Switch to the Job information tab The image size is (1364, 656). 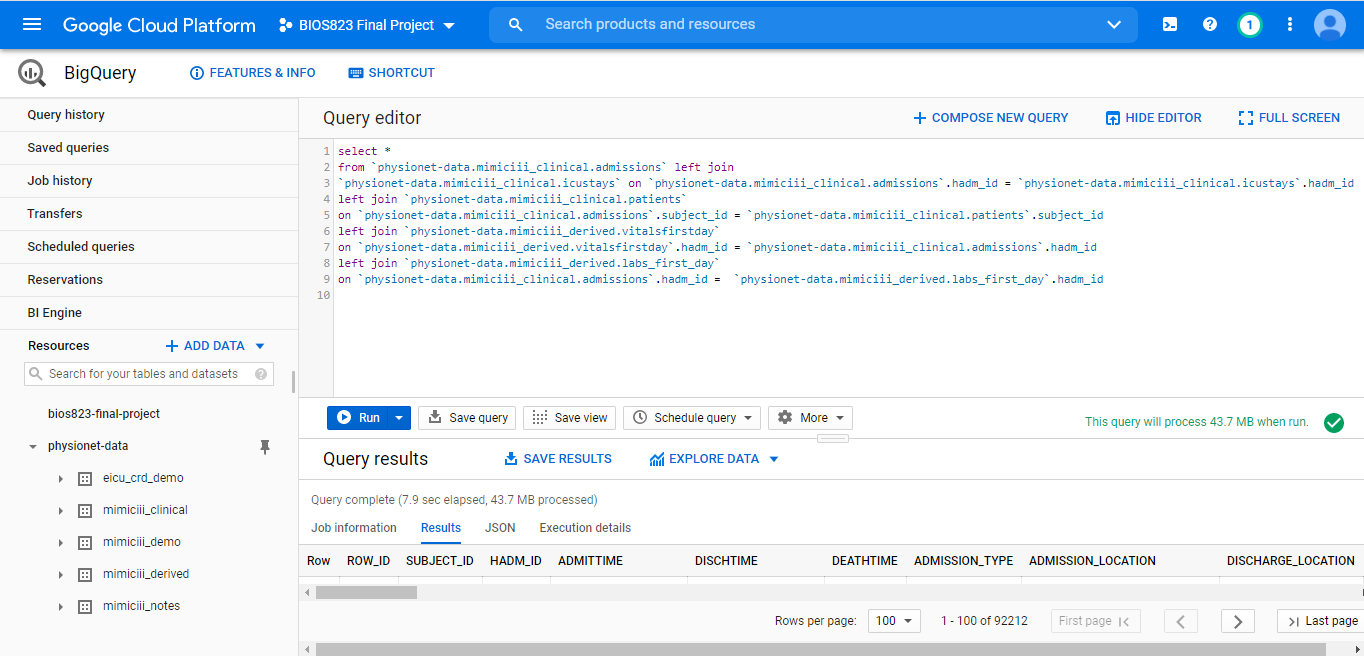354,528
